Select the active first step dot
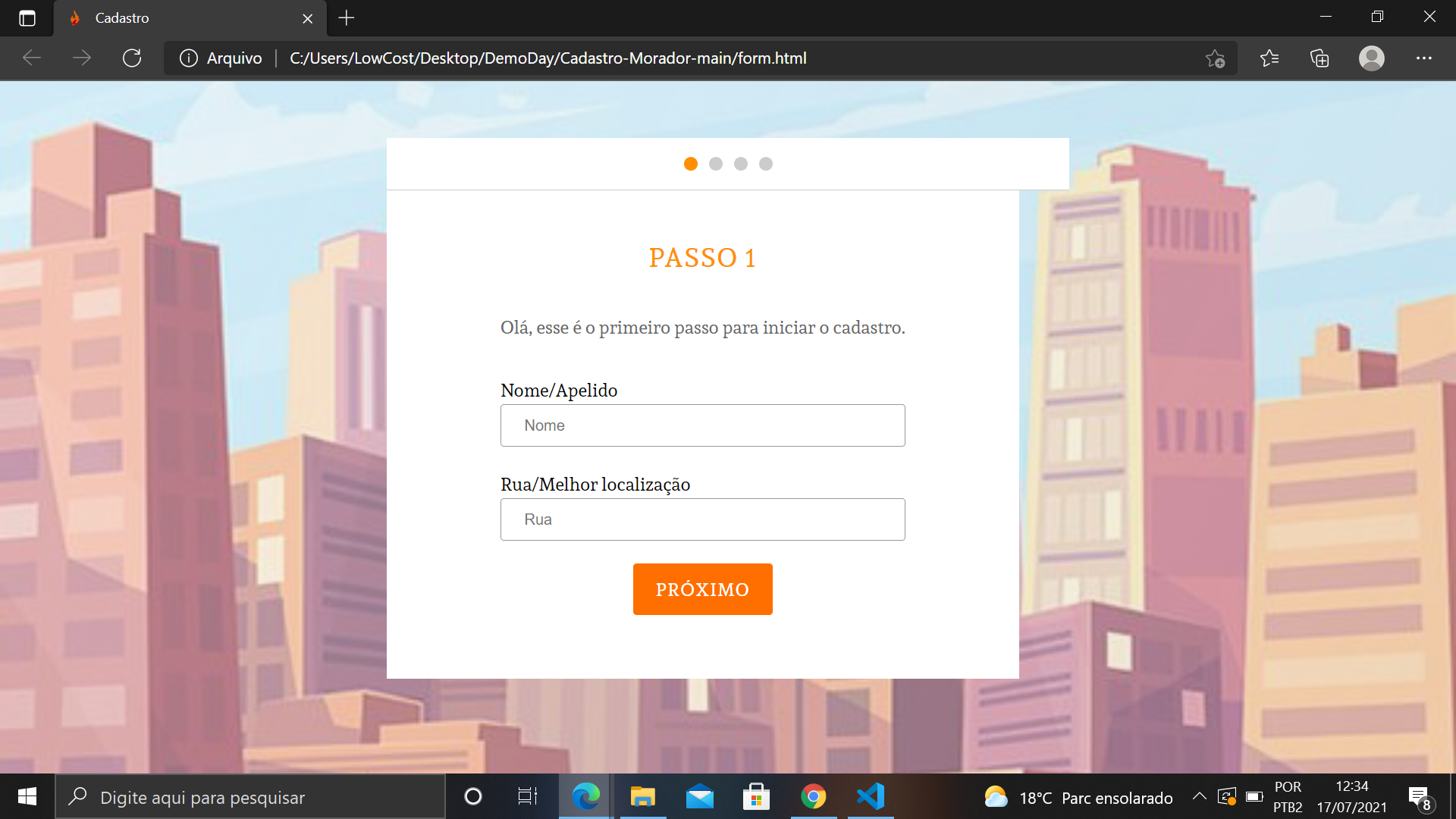This screenshot has width=1456, height=819. point(691,163)
